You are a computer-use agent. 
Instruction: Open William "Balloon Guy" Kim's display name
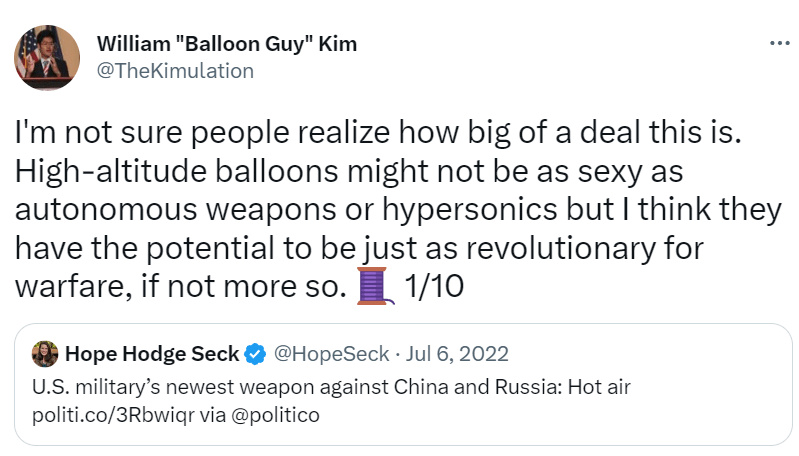click(x=226, y=44)
